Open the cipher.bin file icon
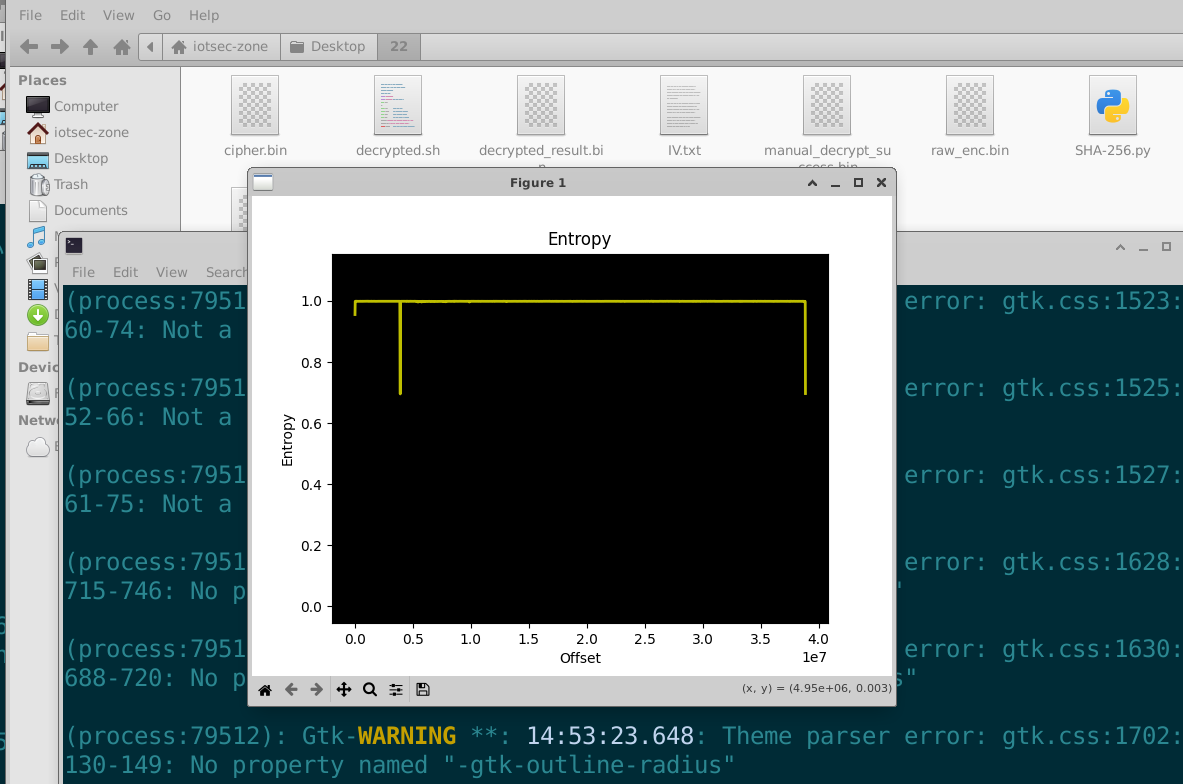 tap(255, 106)
